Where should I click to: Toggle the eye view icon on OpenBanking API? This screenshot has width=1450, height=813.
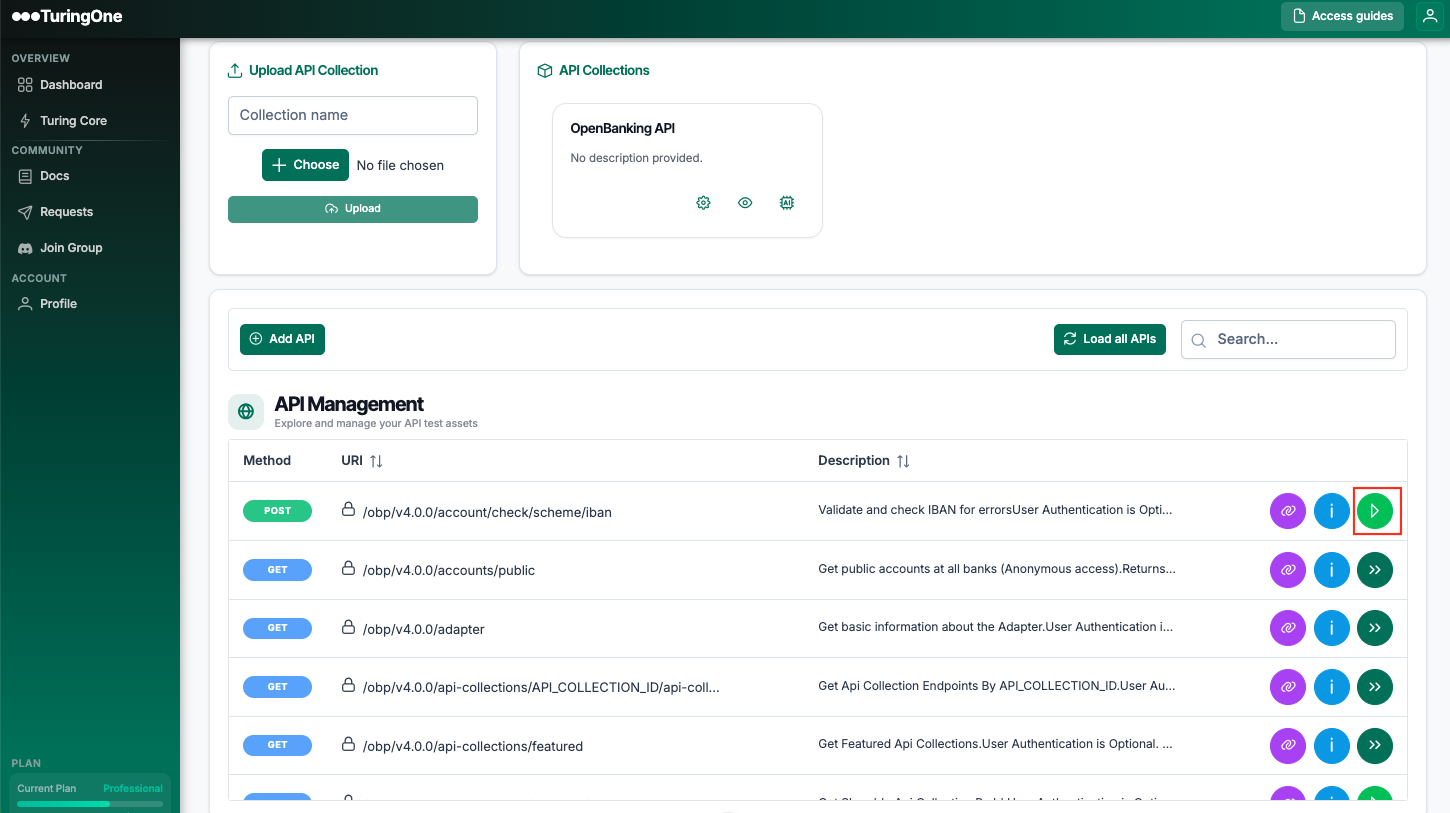pos(745,203)
